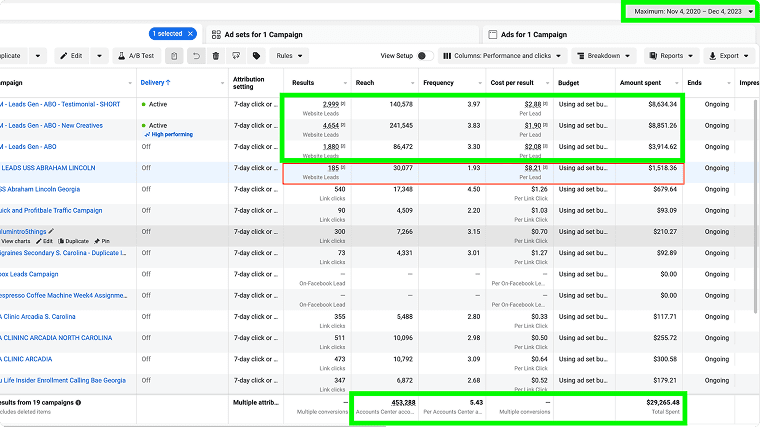Viewport: 760px width, 427px height.
Task: Click the tag label icon
Action: coord(256,56)
